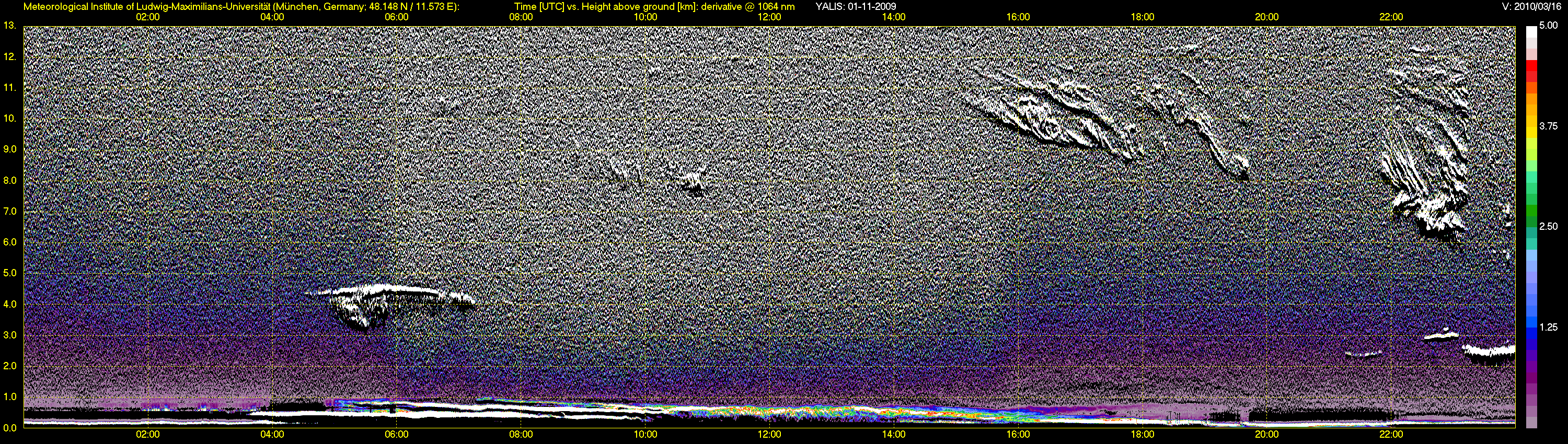Click the 16:00 label on the bottom time axis
1568x444 pixels.
click(1018, 434)
